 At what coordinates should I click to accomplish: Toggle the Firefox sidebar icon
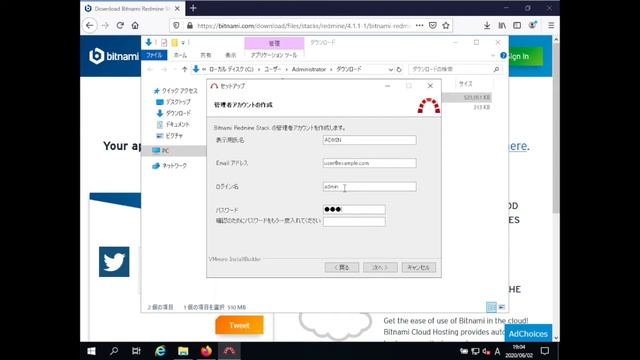tap(517, 25)
